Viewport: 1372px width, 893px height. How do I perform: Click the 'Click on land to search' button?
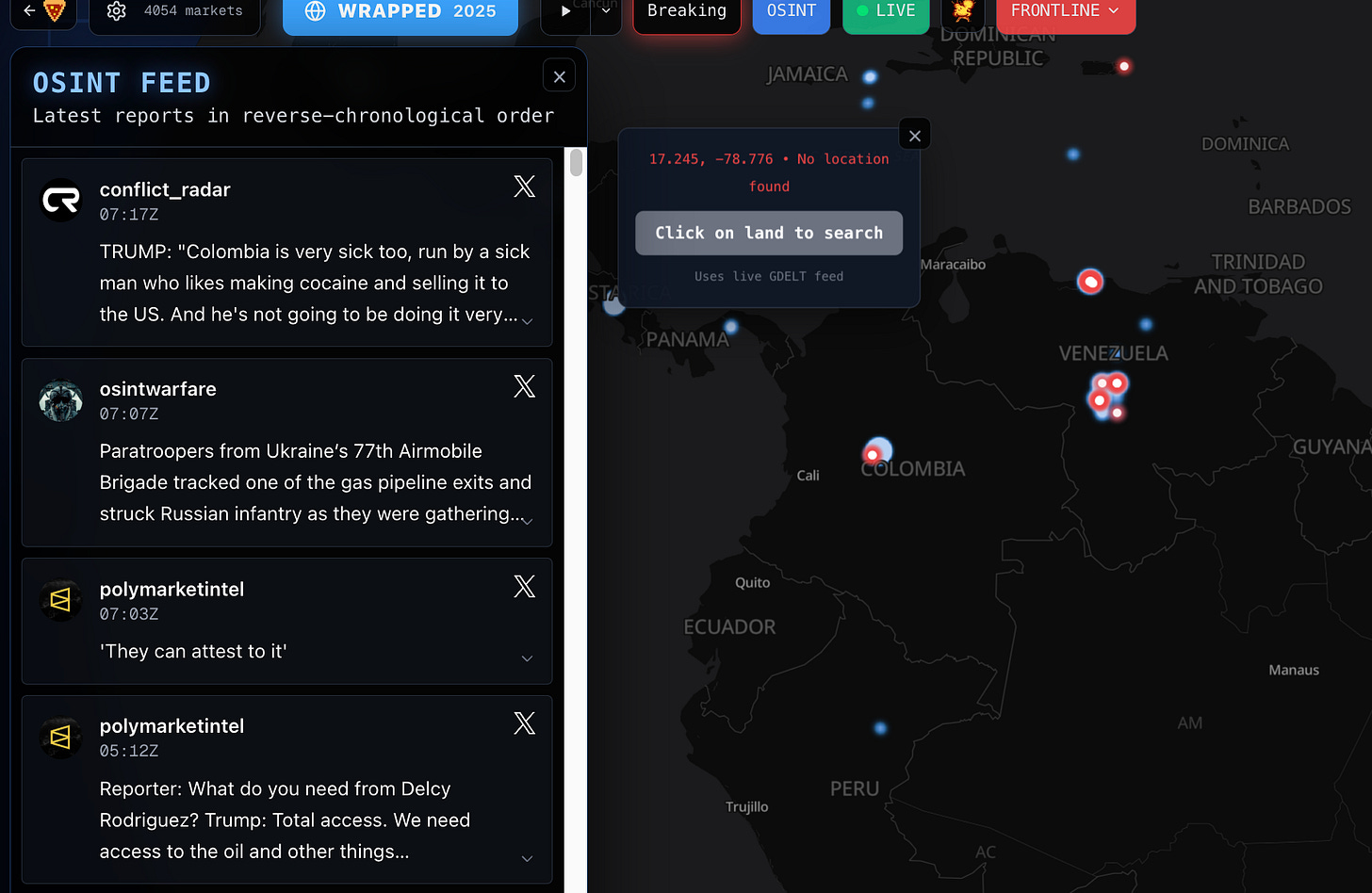(769, 233)
